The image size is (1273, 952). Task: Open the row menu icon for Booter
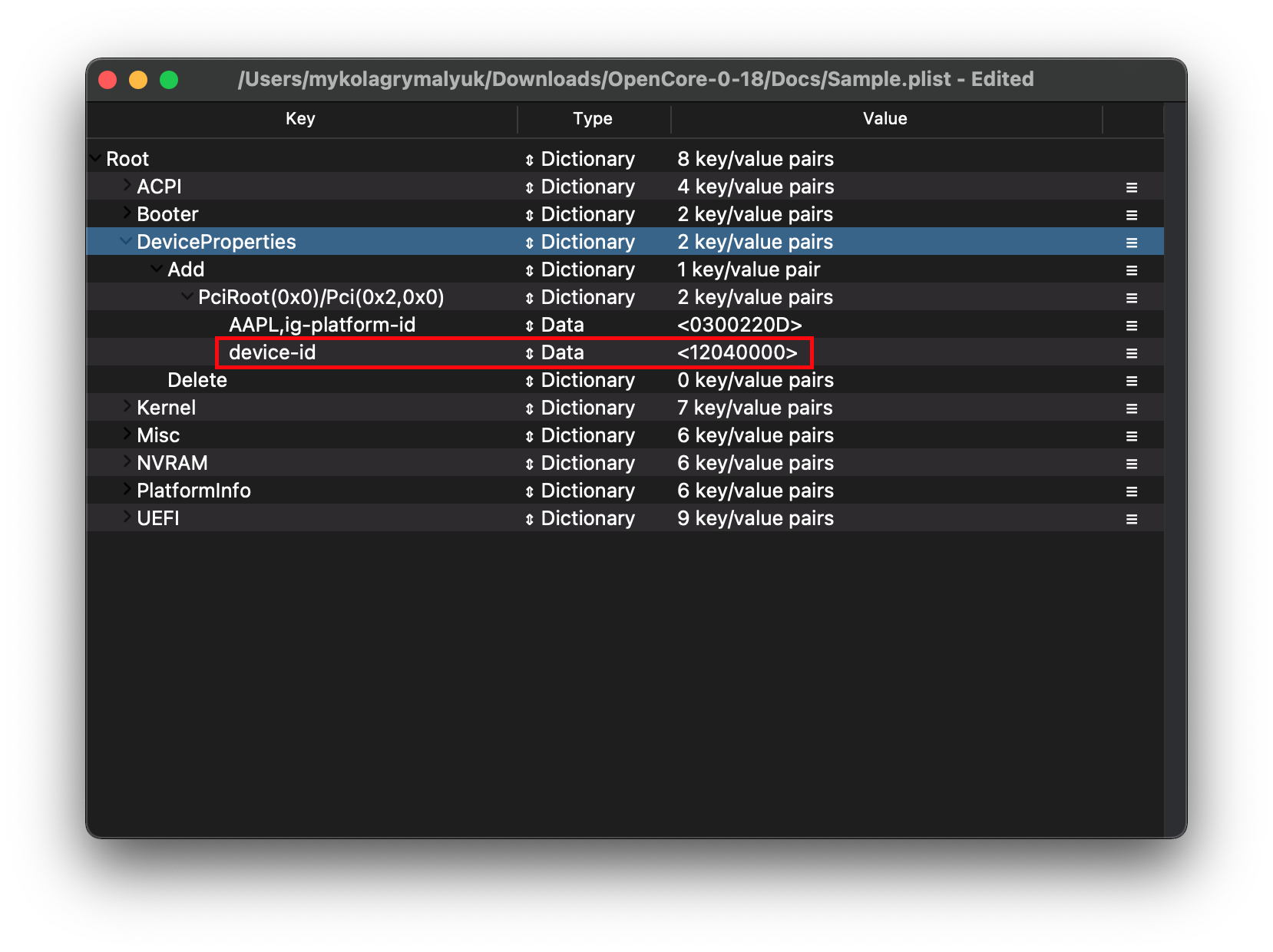tap(1131, 215)
